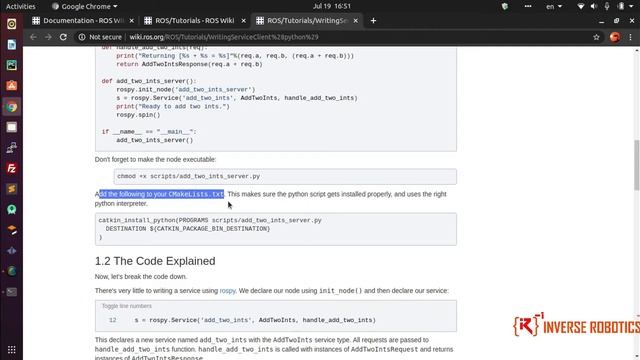Launch Sublime Text from the dock
This screenshot has width=640, height=360.
click(11, 189)
